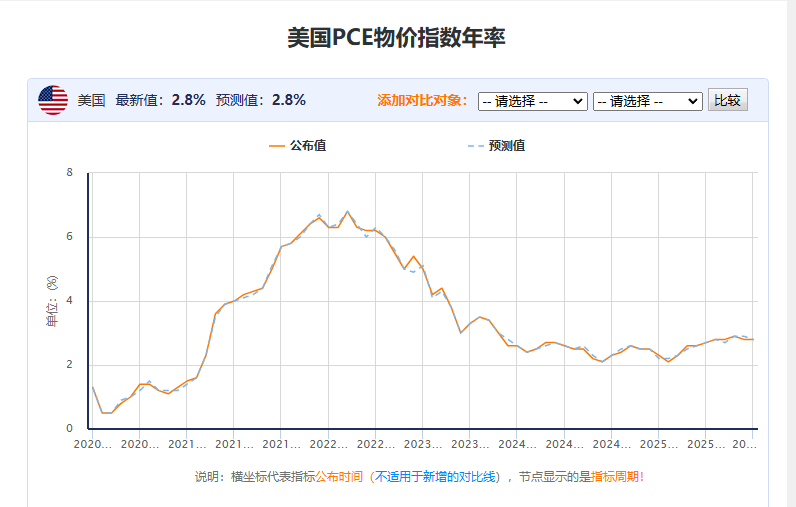This screenshot has width=796, height=507.
Task: Click y-axis label 4
Action: 70,300
